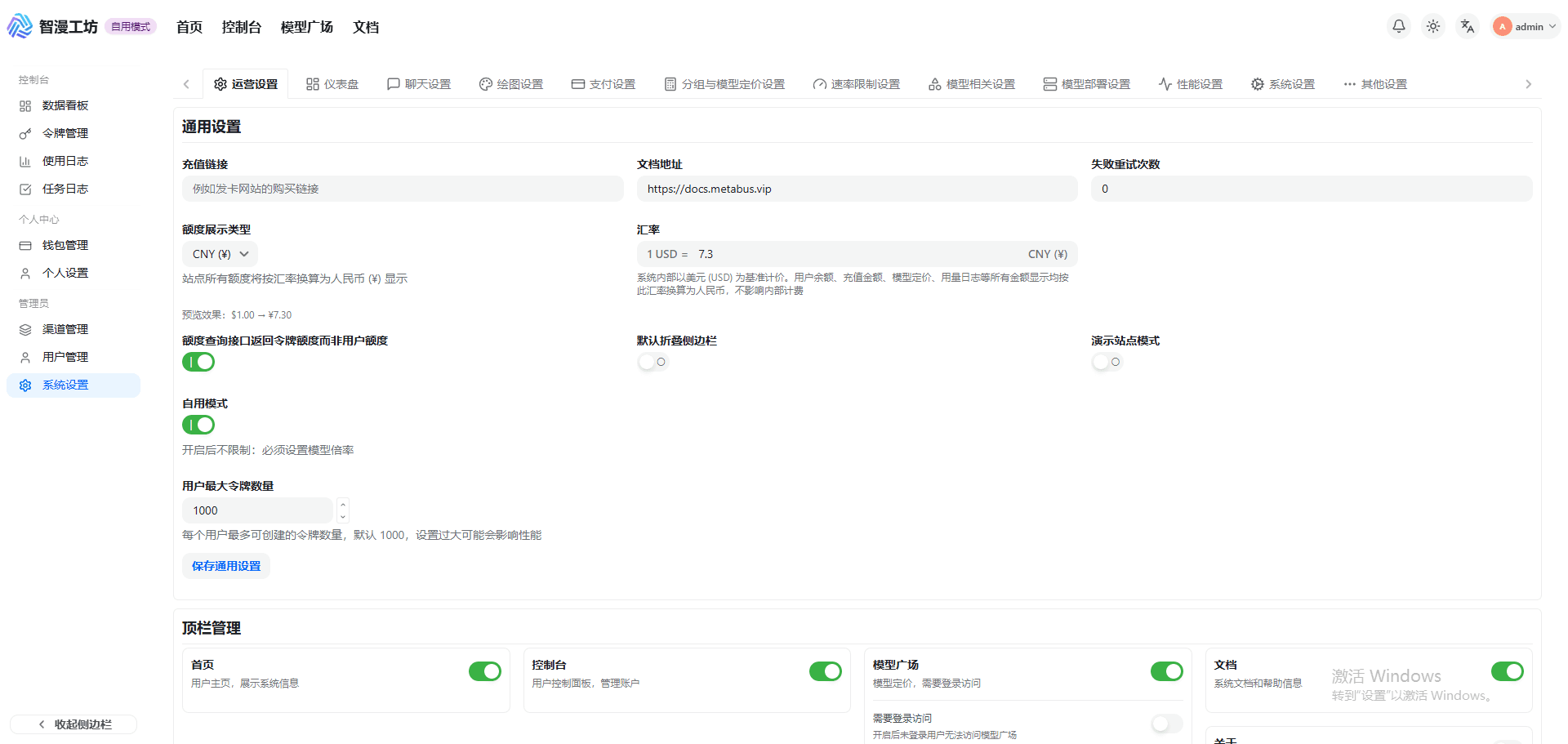1568x744 pixels.
Task: Expand the admin user menu chevron
Action: click(x=1552, y=26)
